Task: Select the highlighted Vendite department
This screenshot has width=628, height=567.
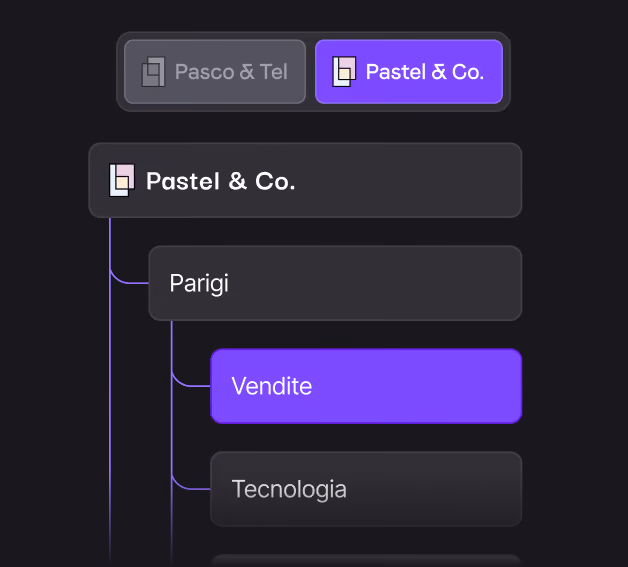Action: pos(366,386)
